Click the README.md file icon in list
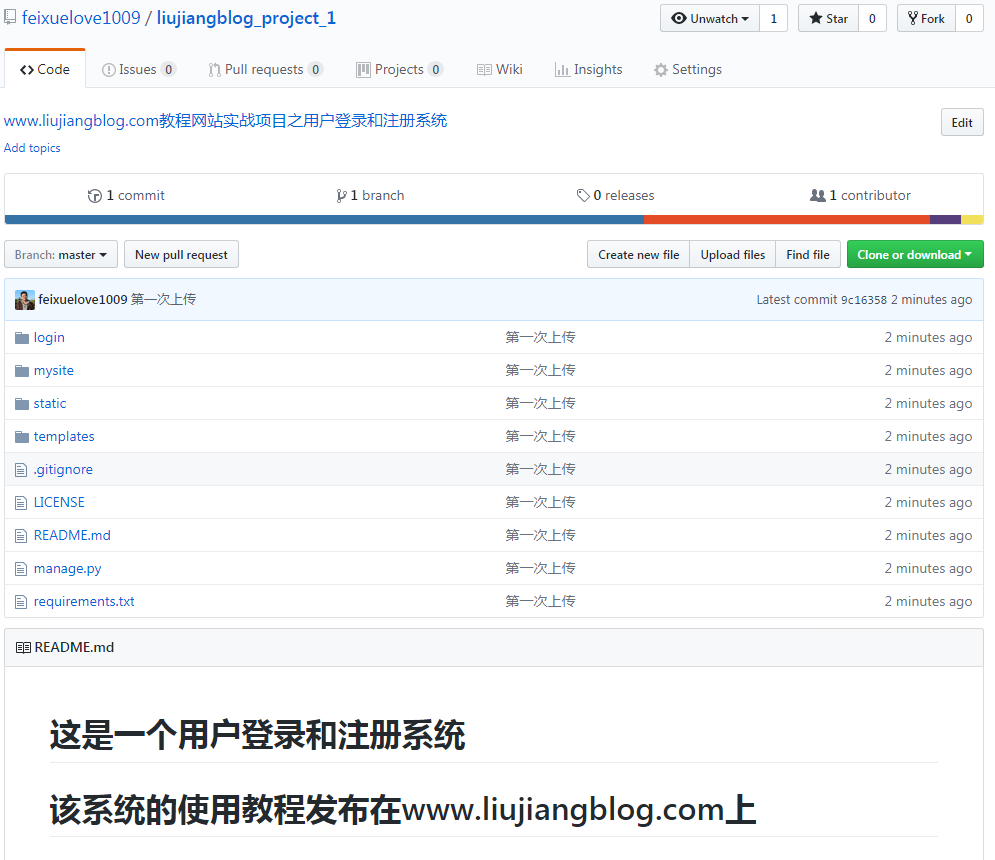The width and height of the screenshot is (995, 860). click(x=21, y=536)
